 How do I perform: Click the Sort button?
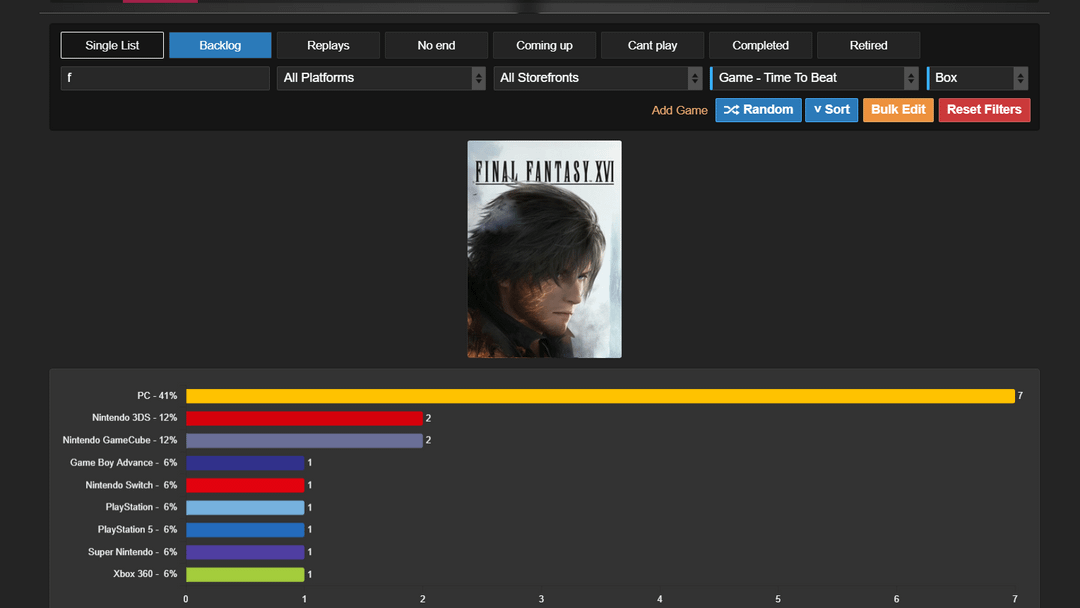tap(831, 110)
